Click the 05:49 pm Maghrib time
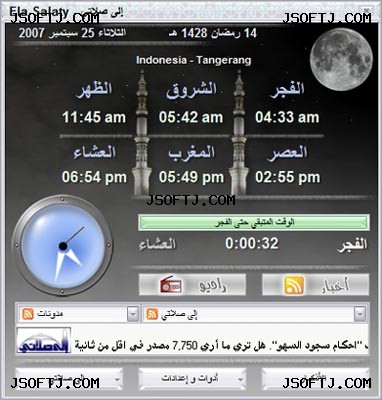The height and width of the screenshot is (400, 382). (x=191, y=177)
